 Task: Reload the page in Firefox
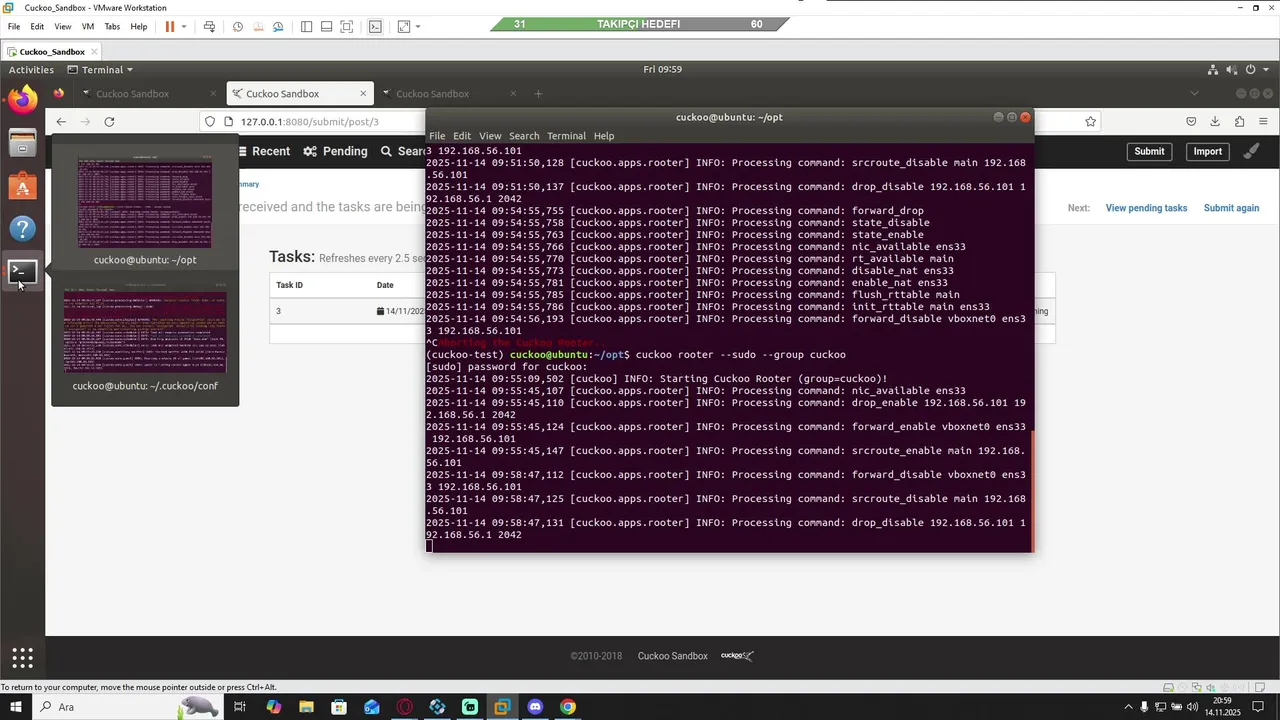pyautogui.click(x=109, y=122)
